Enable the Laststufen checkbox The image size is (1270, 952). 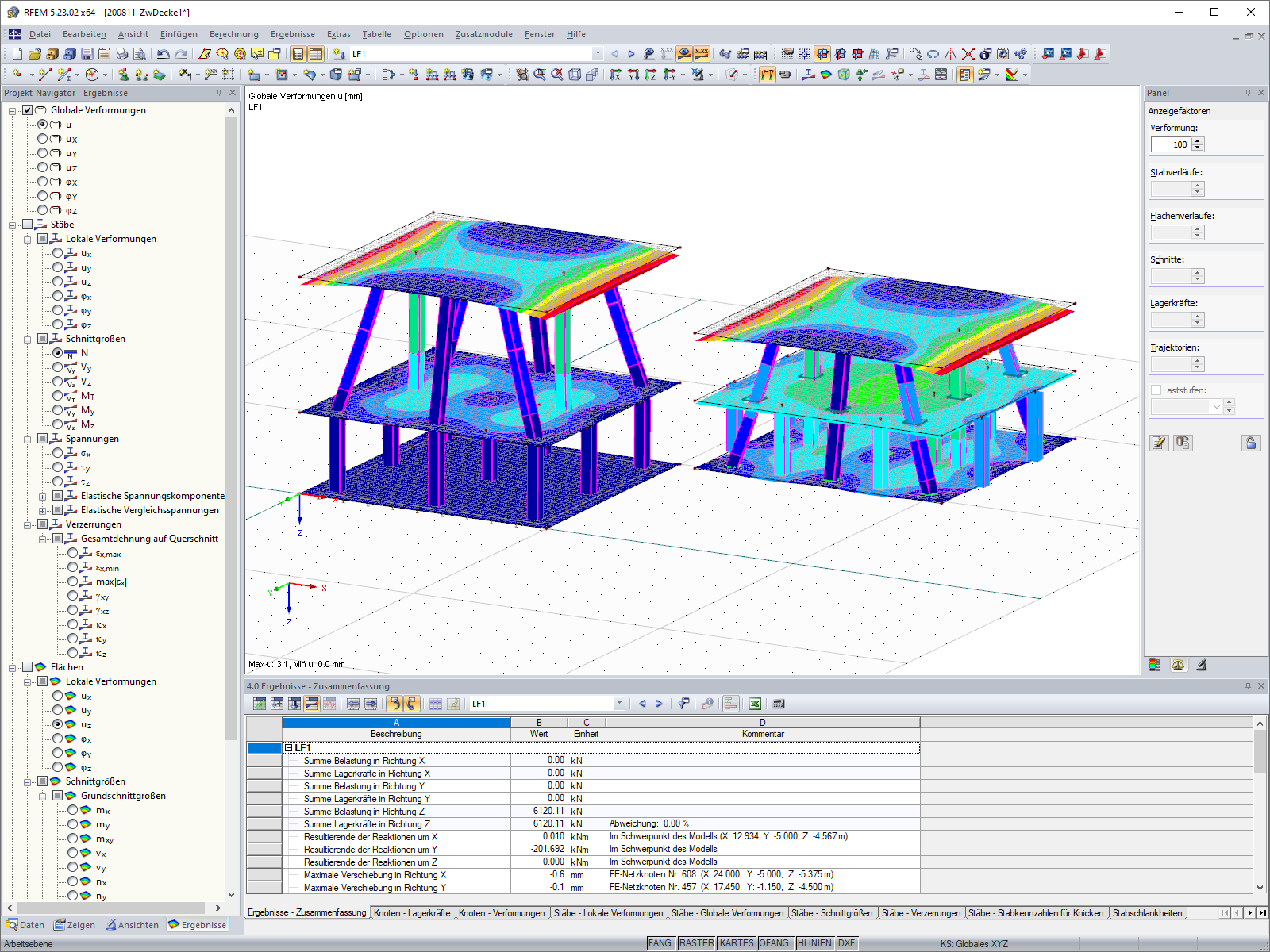point(1156,390)
